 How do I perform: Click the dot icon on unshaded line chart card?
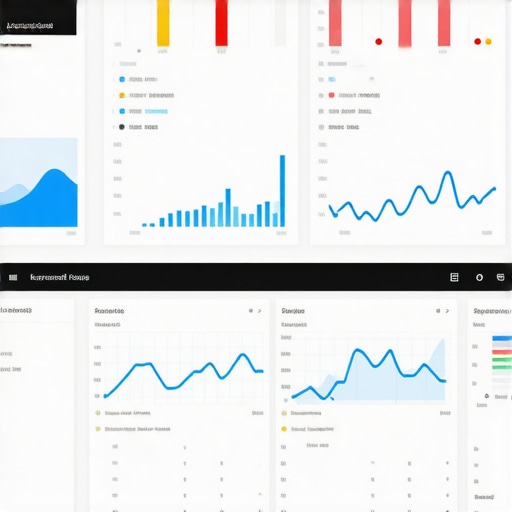click(251, 311)
